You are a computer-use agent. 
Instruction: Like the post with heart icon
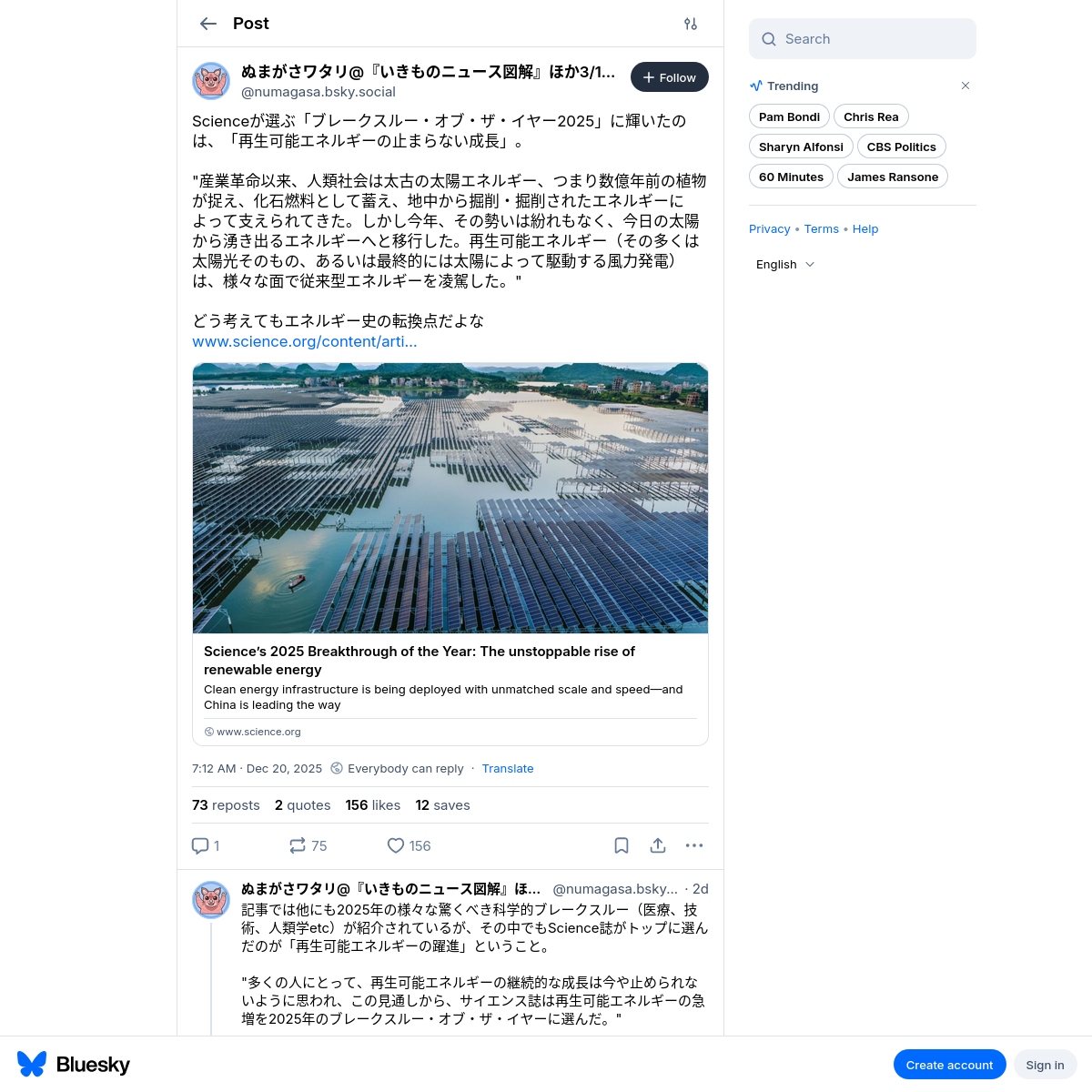[x=396, y=845]
